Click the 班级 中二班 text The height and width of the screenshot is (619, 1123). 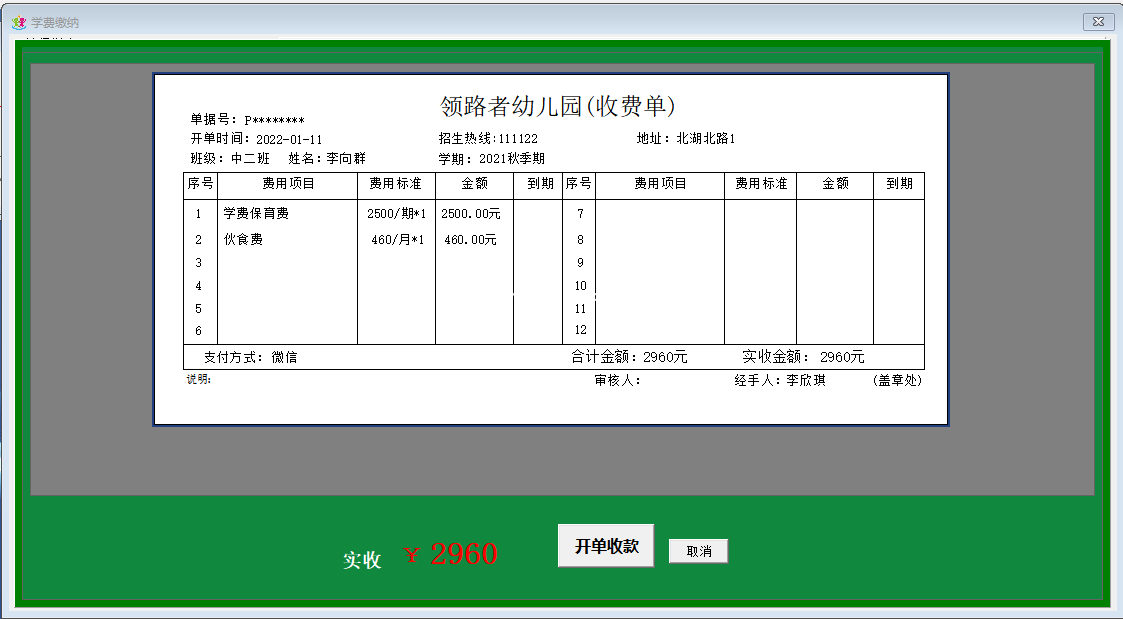[x=230, y=158]
